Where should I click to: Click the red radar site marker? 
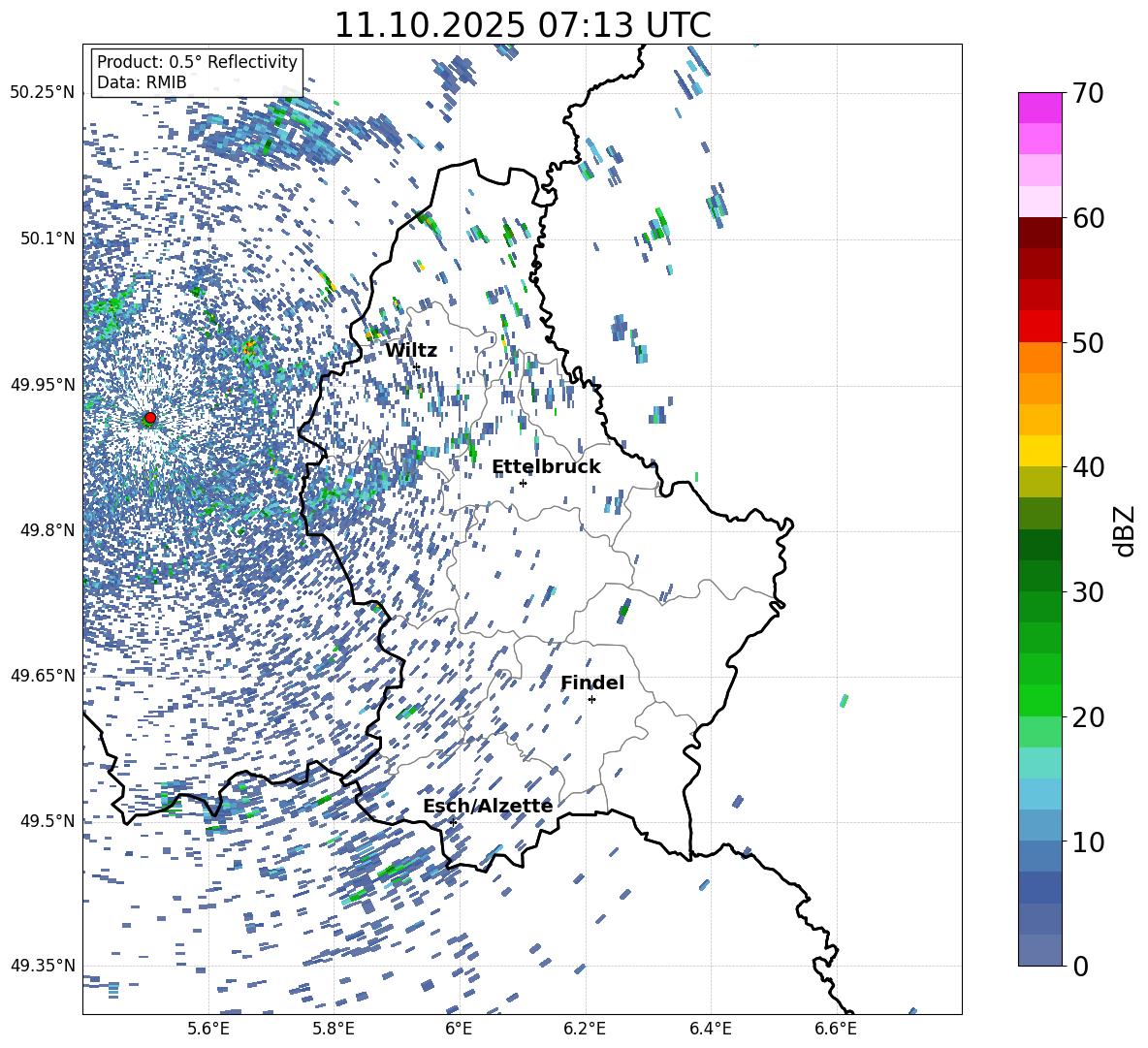point(150,418)
